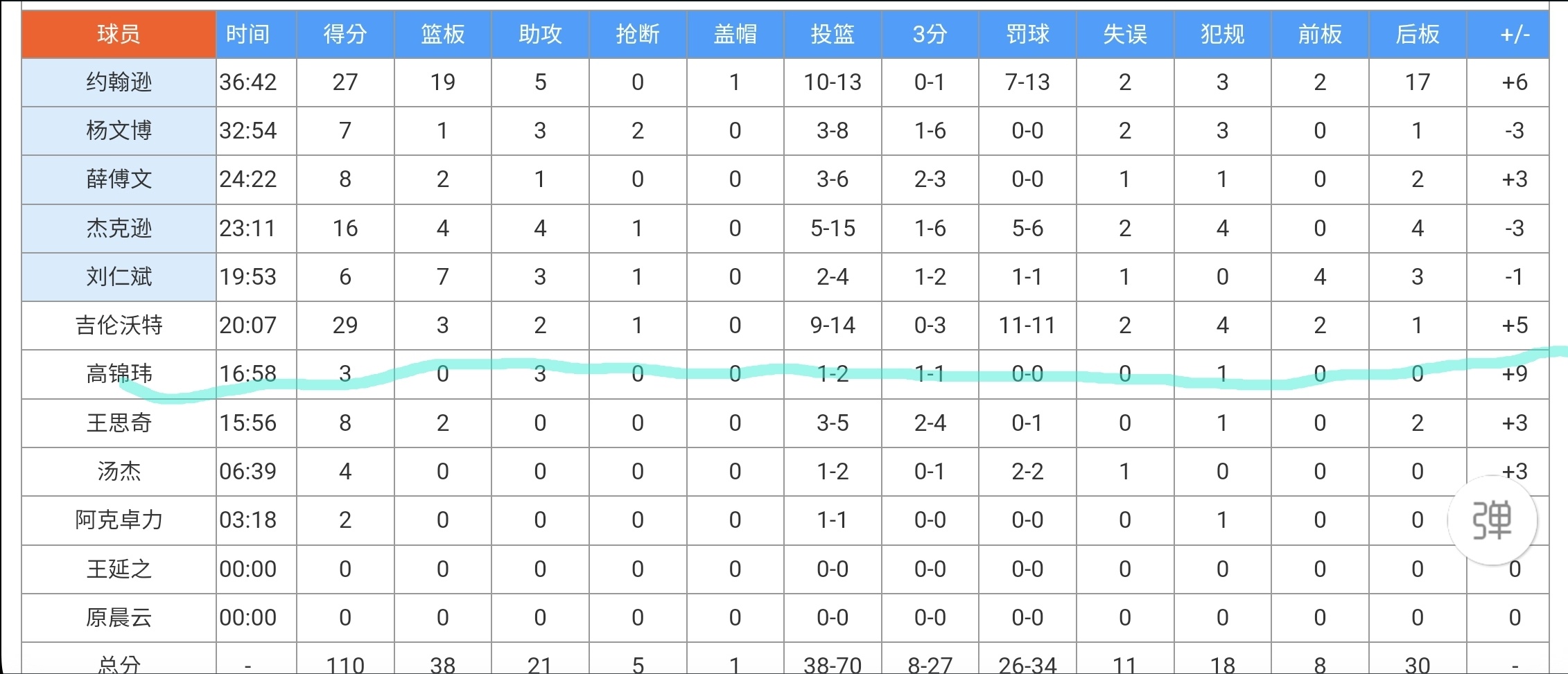
Task: Tap the floating 弹 danmaku button
Action: click(1492, 520)
